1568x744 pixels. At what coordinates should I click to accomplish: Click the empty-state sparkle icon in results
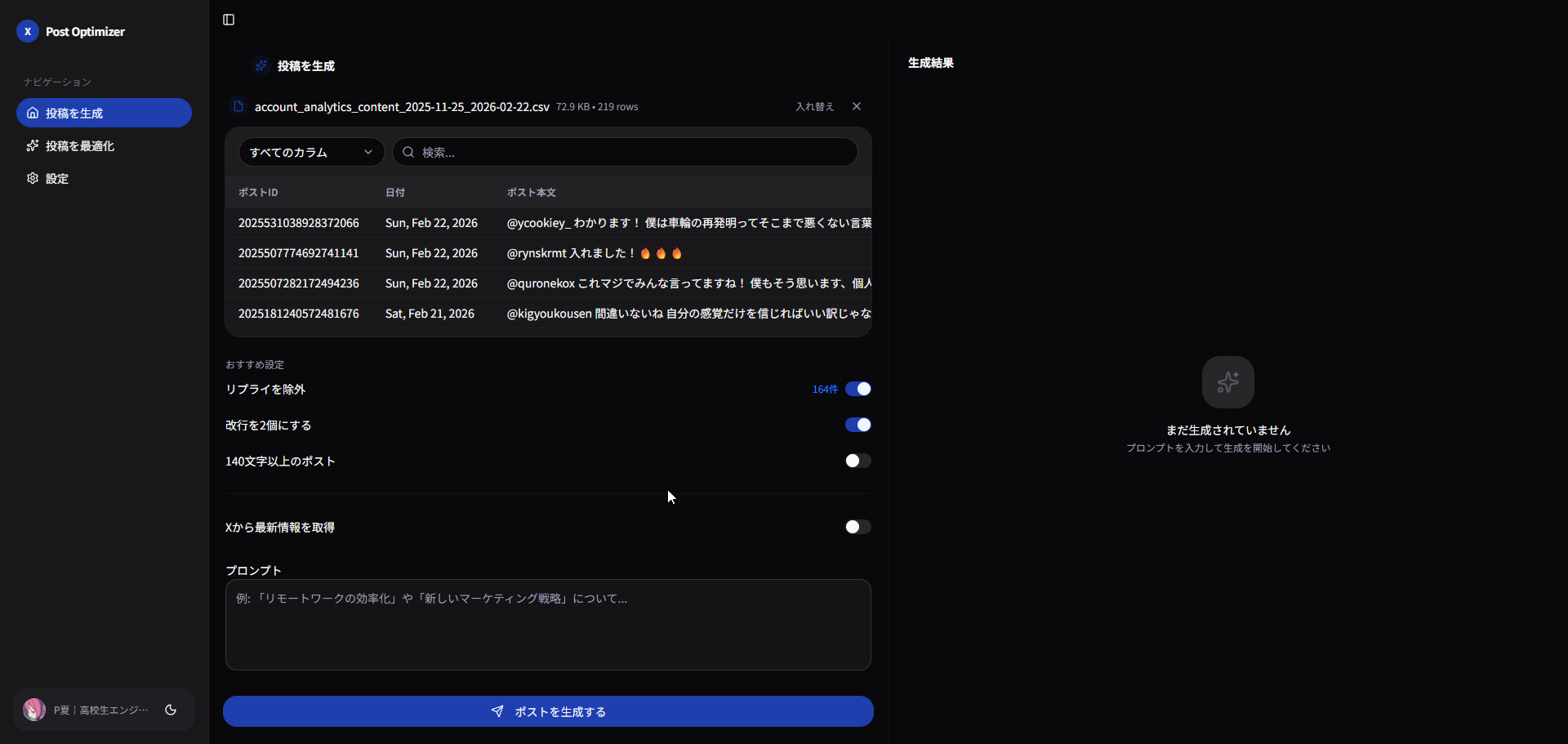[1227, 382]
